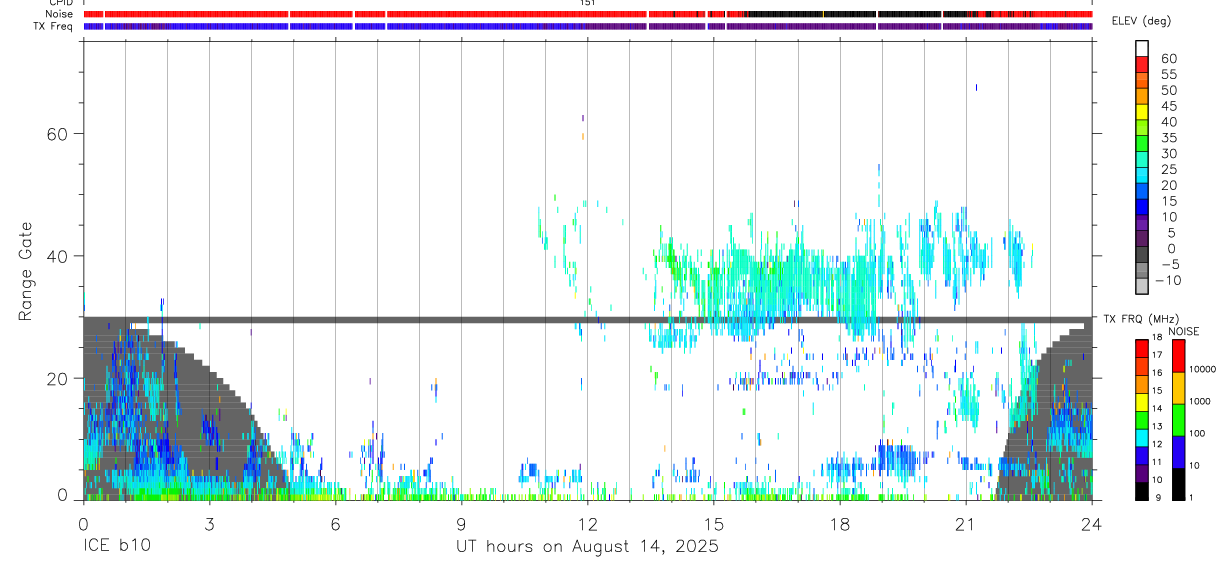Click the x-axis tick label "0"
The image size is (1228, 567).
pyautogui.click(x=83, y=522)
